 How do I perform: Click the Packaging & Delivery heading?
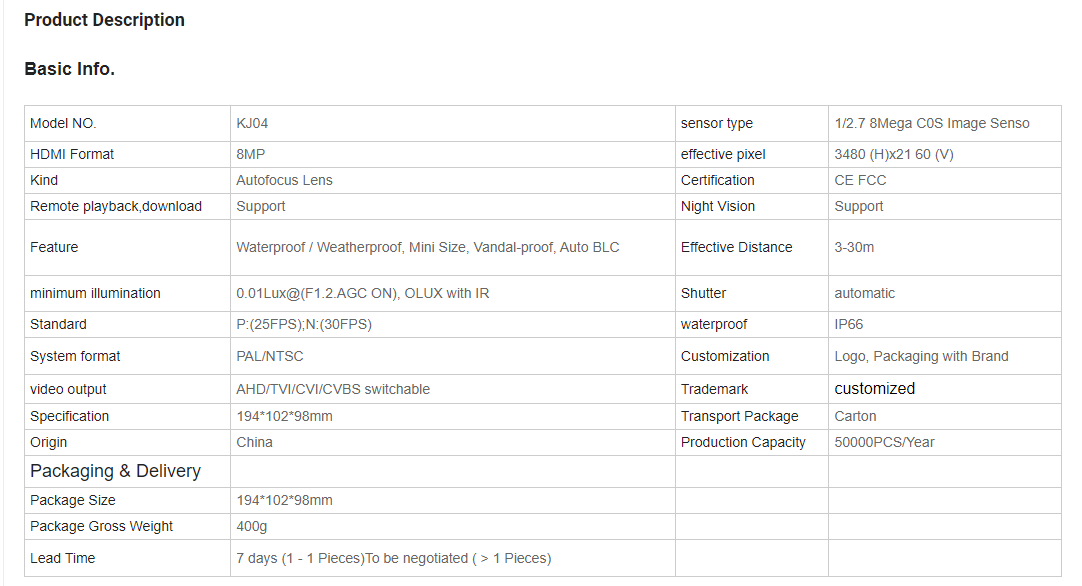tap(115, 471)
